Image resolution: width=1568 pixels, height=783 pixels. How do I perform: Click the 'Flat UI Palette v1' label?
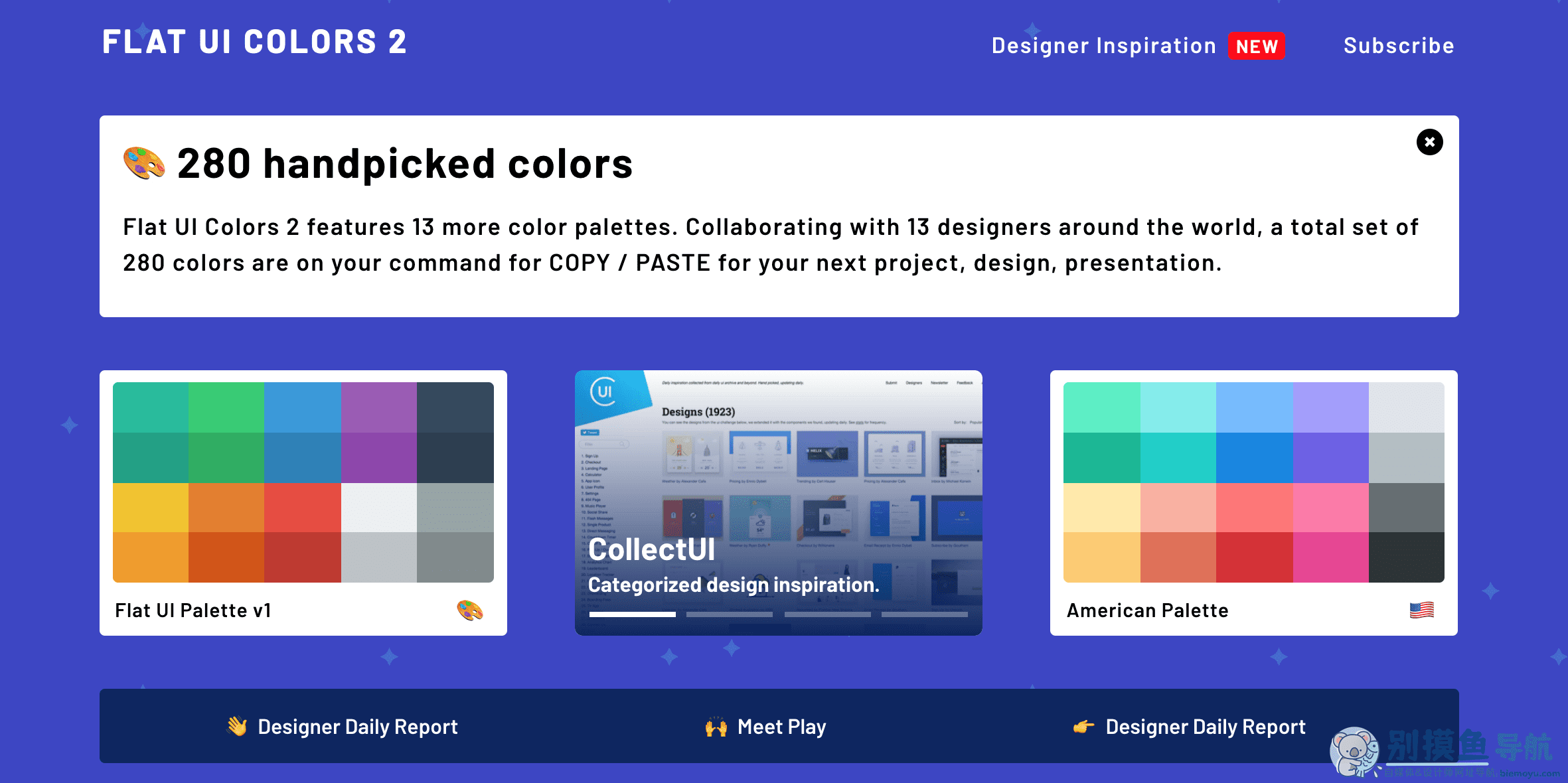(x=193, y=610)
